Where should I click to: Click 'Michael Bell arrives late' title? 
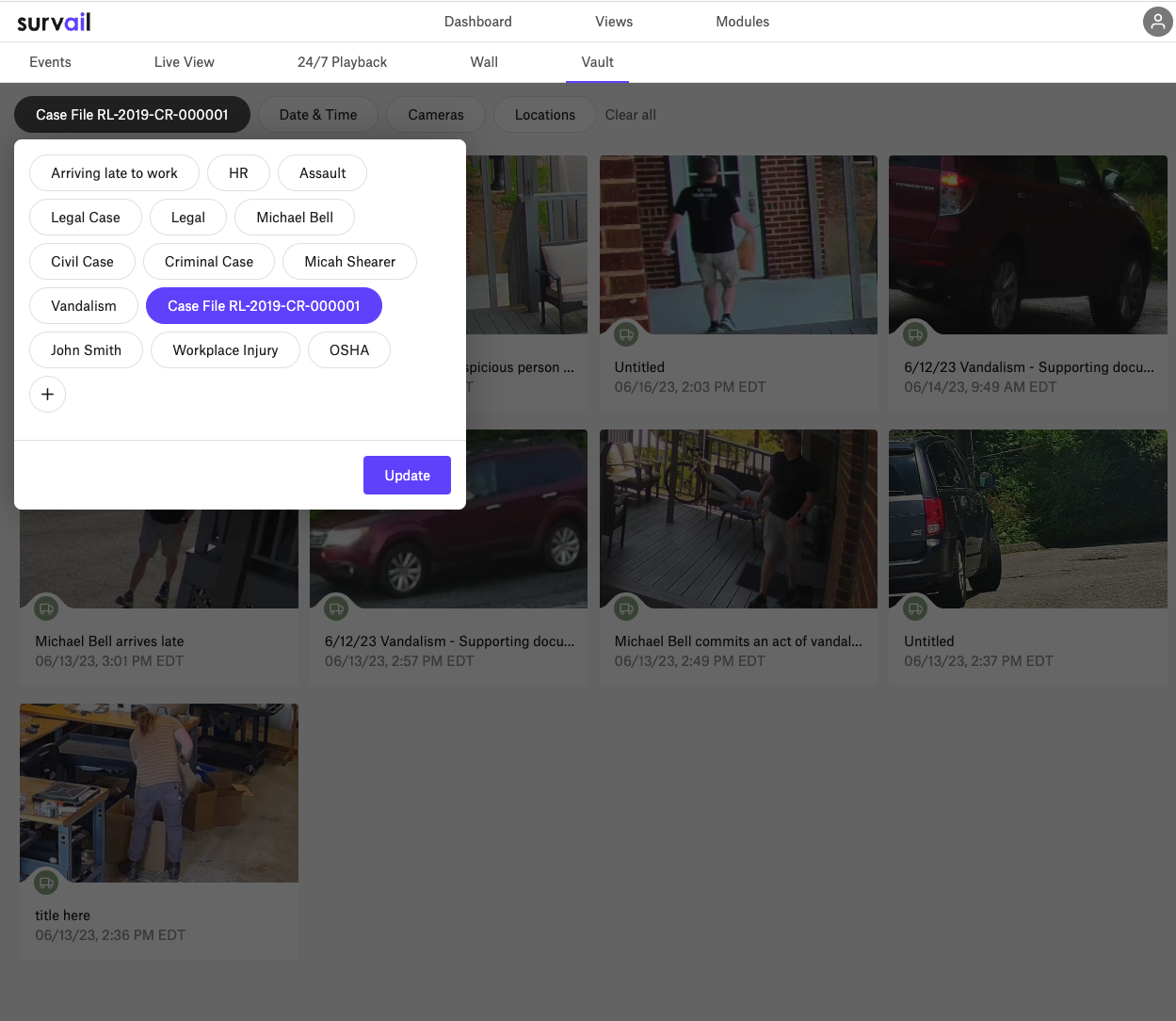109,641
